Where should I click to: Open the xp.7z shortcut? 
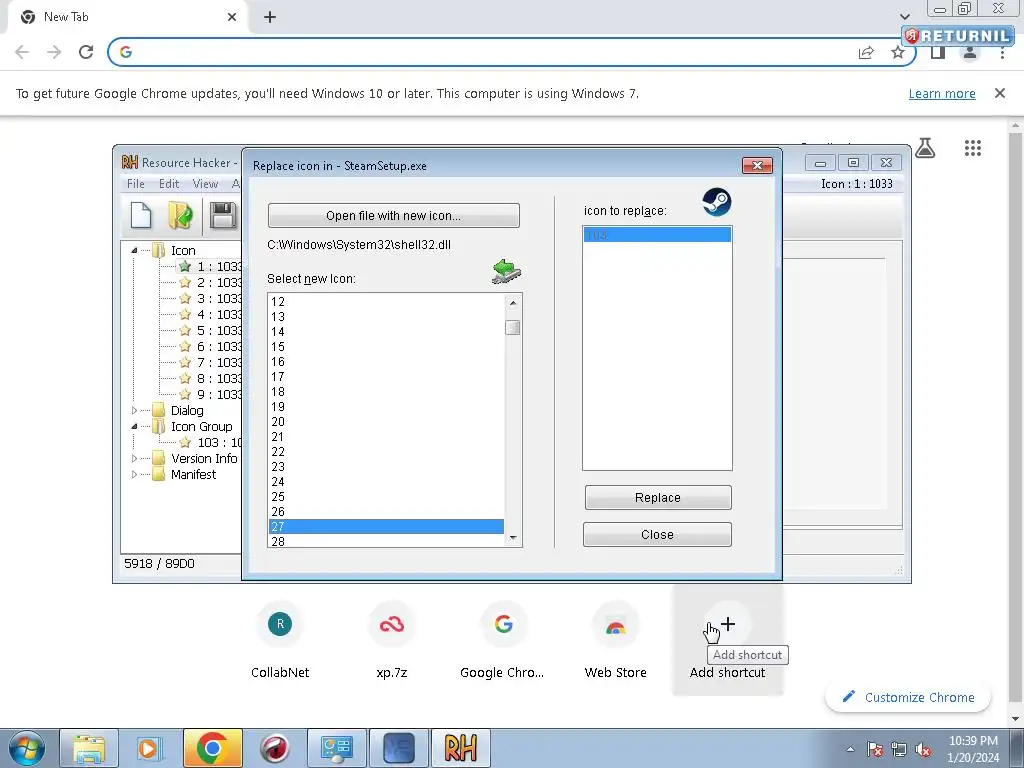[392, 640]
